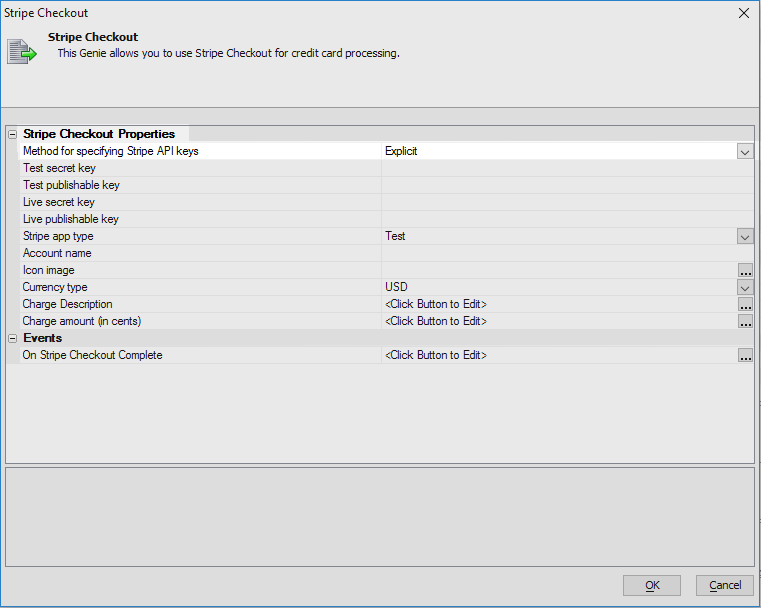
Task: Click the Icon image ellipsis button
Action: [745, 270]
